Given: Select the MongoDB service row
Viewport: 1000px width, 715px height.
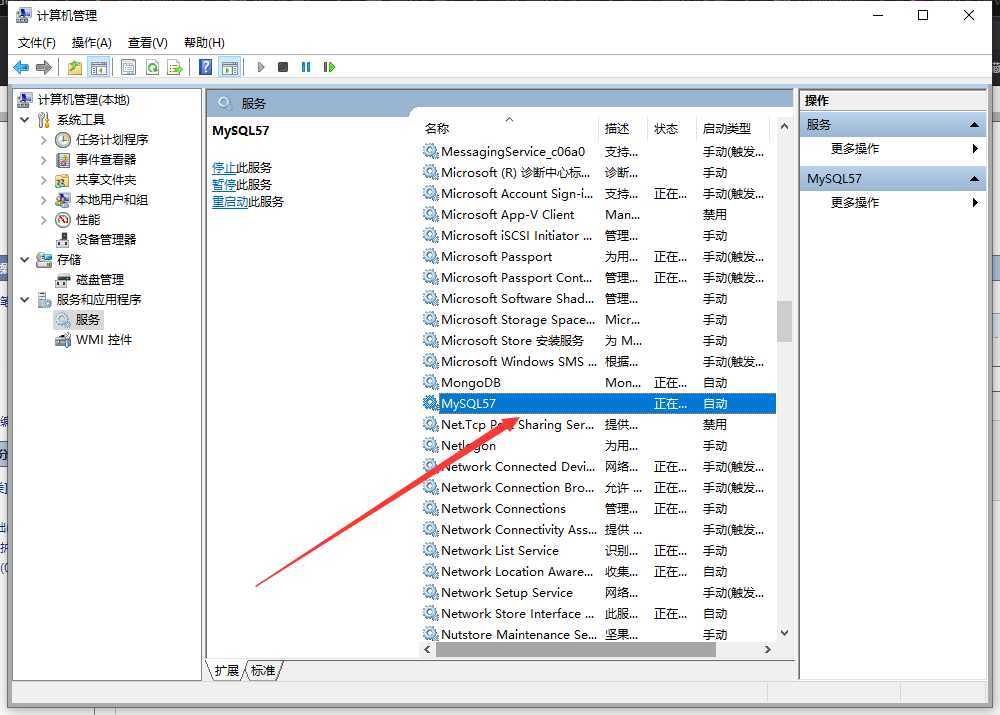Looking at the screenshot, I should point(598,383).
